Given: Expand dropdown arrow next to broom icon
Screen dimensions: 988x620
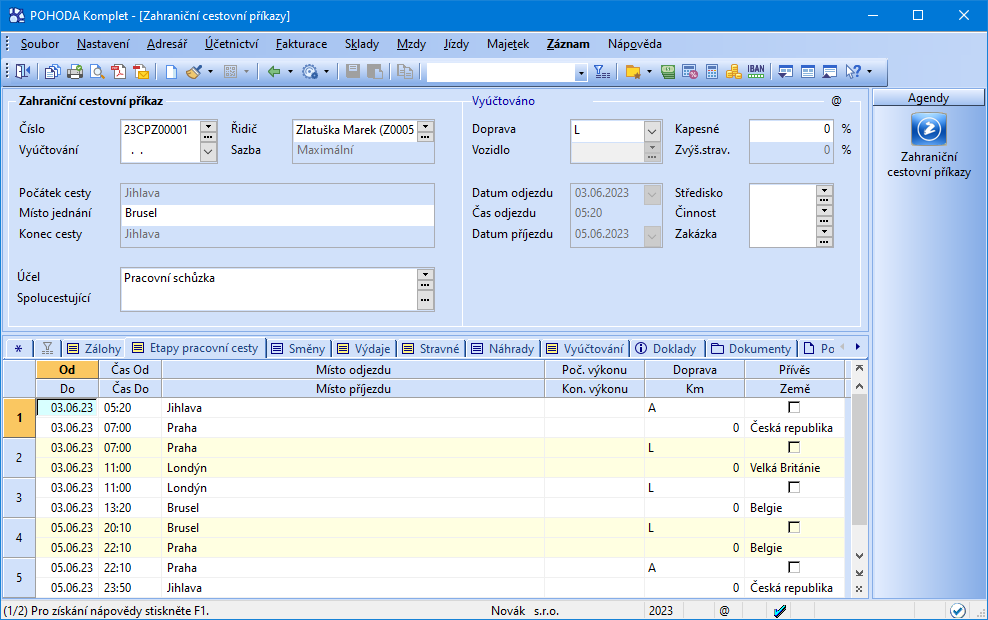Looking at the screenshot, I should [210, 71].
